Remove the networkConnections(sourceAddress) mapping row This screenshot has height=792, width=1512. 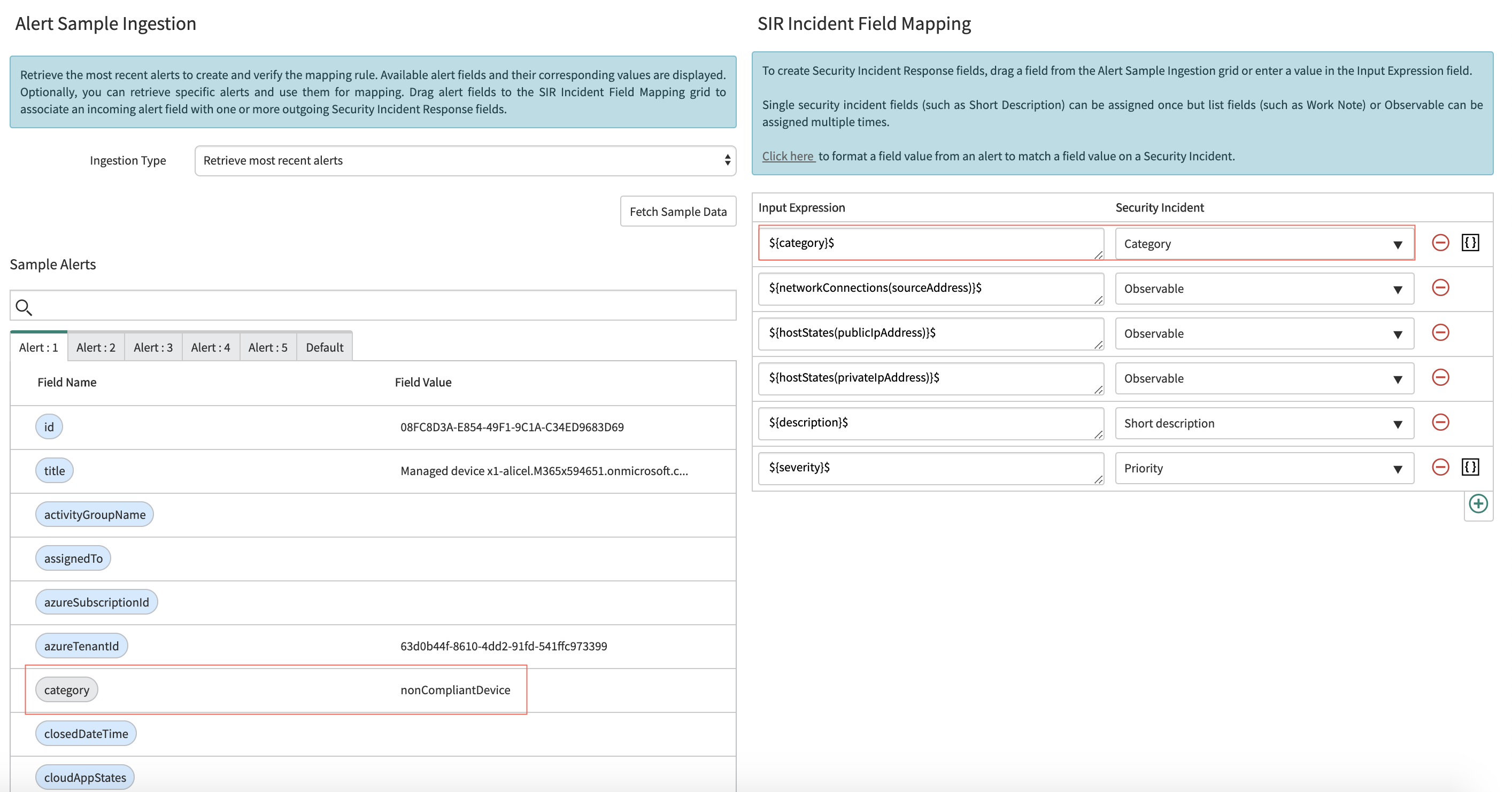point(1440,288)
